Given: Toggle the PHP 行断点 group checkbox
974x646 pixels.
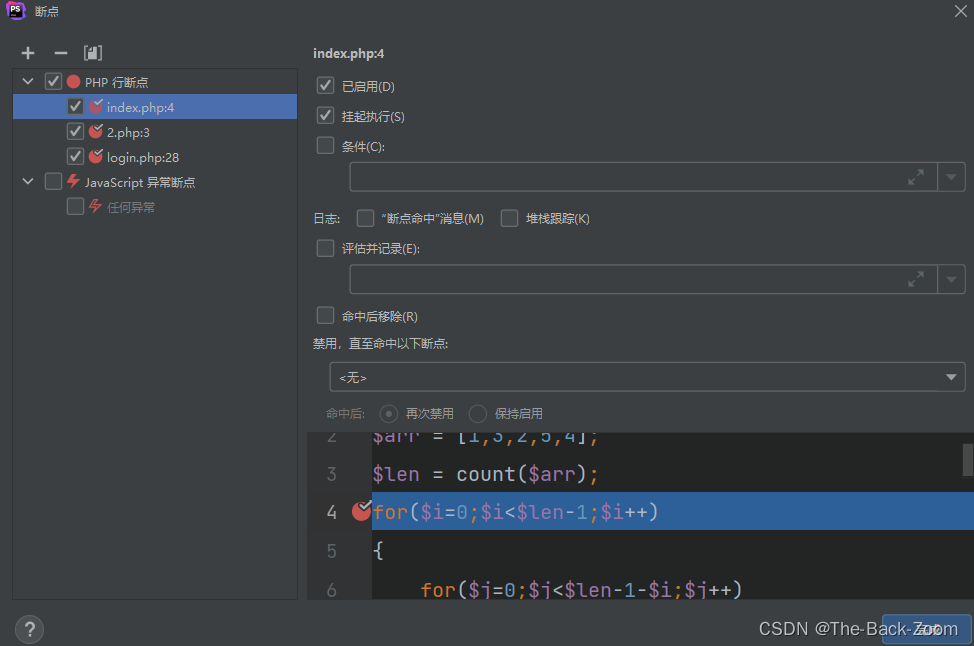Looking at the screenshot, I should click(53, 81).
